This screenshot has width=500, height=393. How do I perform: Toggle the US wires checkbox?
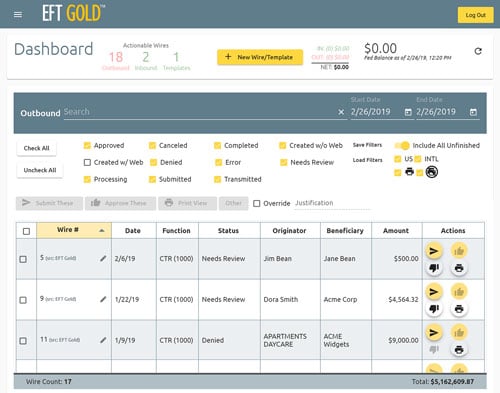398,159
